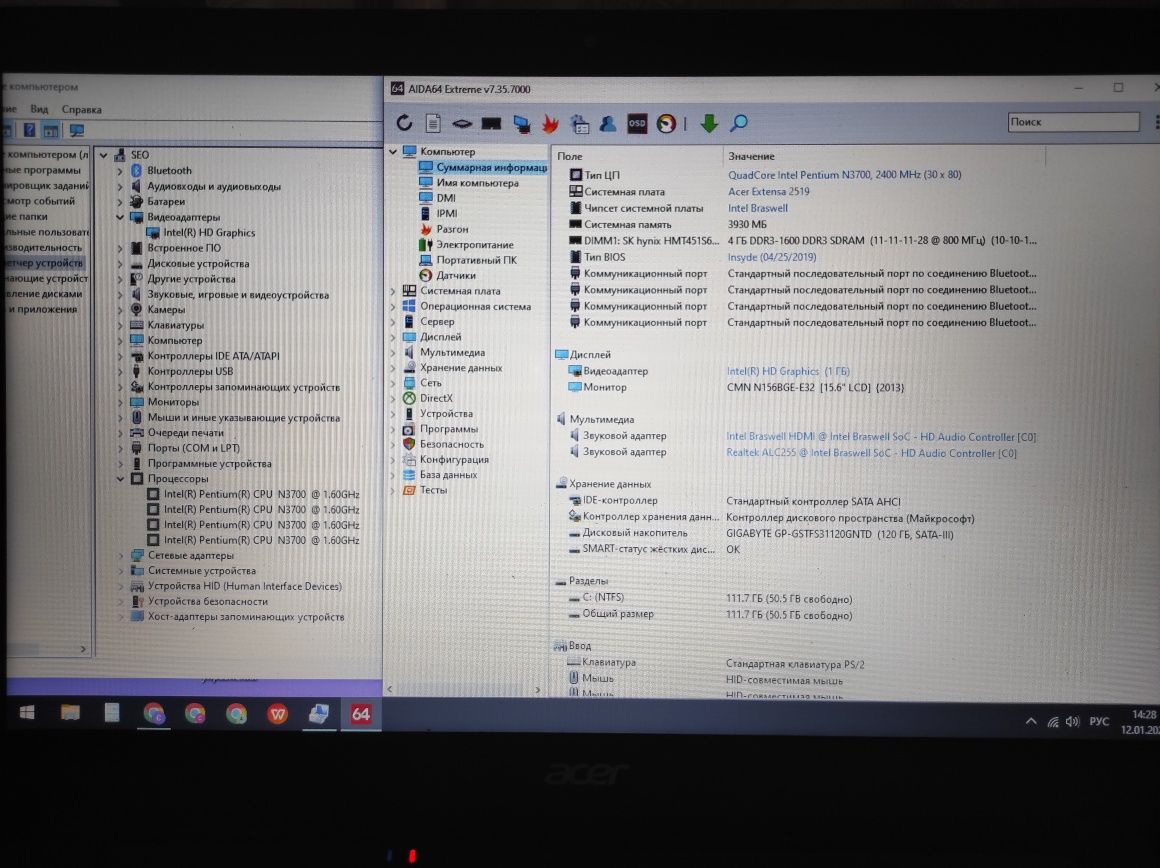Select Сетевые адаптеры in Device Manager
1160x868 pixels.
pyautogui.click(x=190, y=556)
